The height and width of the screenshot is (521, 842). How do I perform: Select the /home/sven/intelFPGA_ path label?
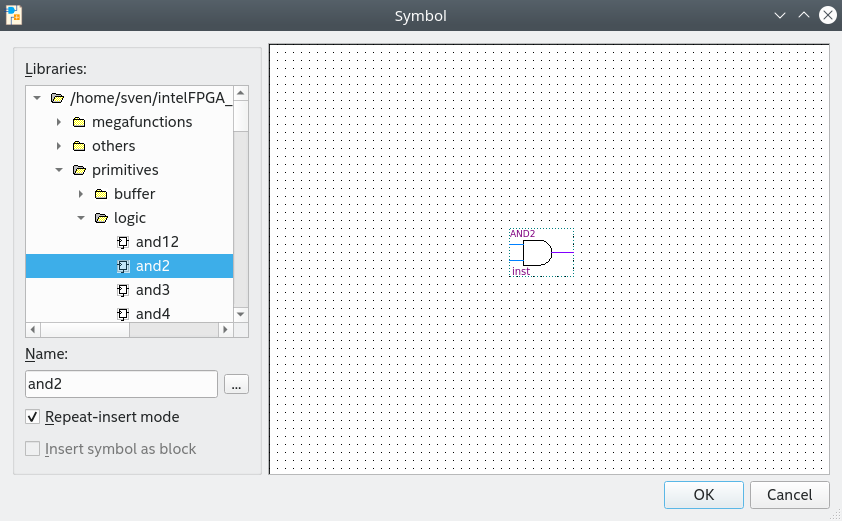click(x=151, y=98)
